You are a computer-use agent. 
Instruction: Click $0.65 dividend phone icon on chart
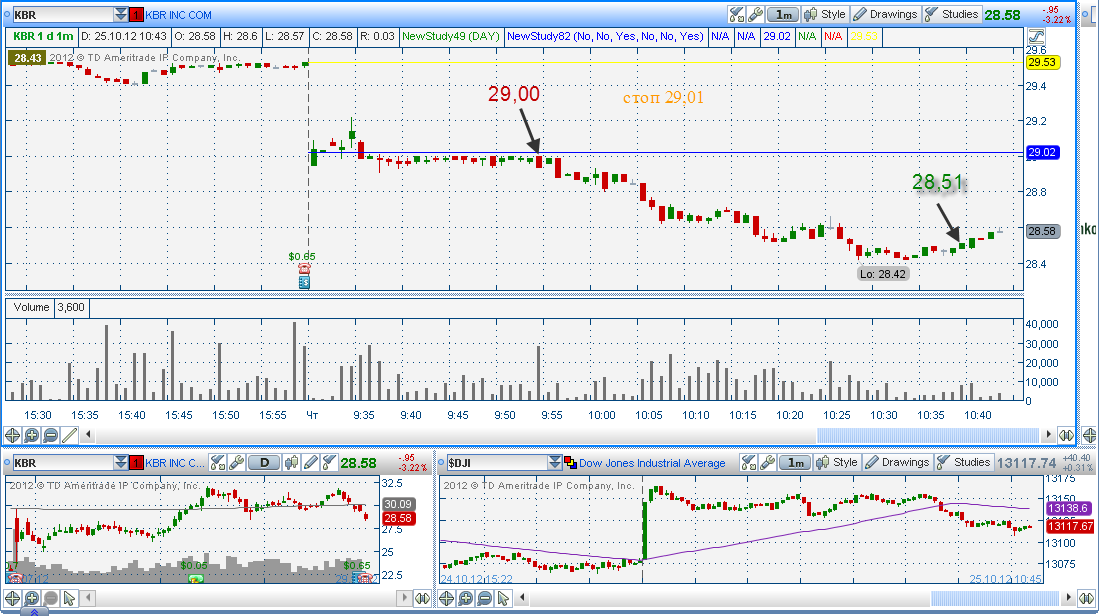click(304, 268)
